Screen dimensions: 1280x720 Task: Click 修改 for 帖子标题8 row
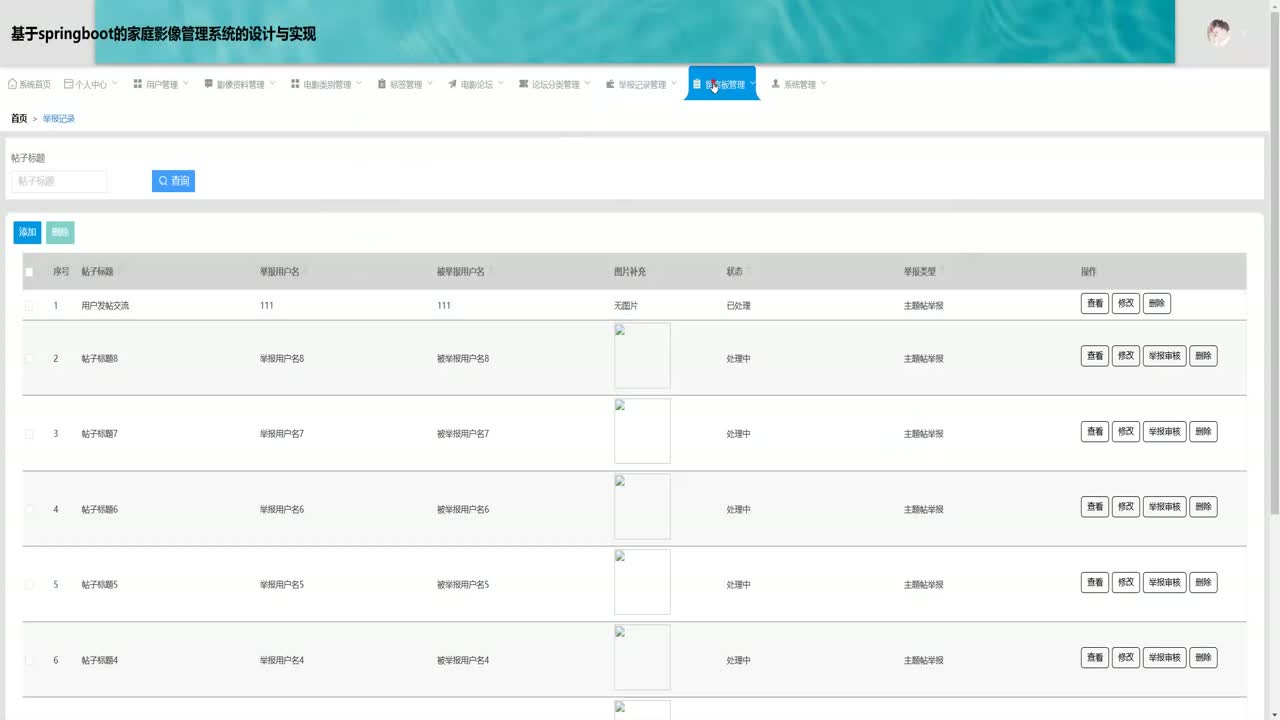1126,356
